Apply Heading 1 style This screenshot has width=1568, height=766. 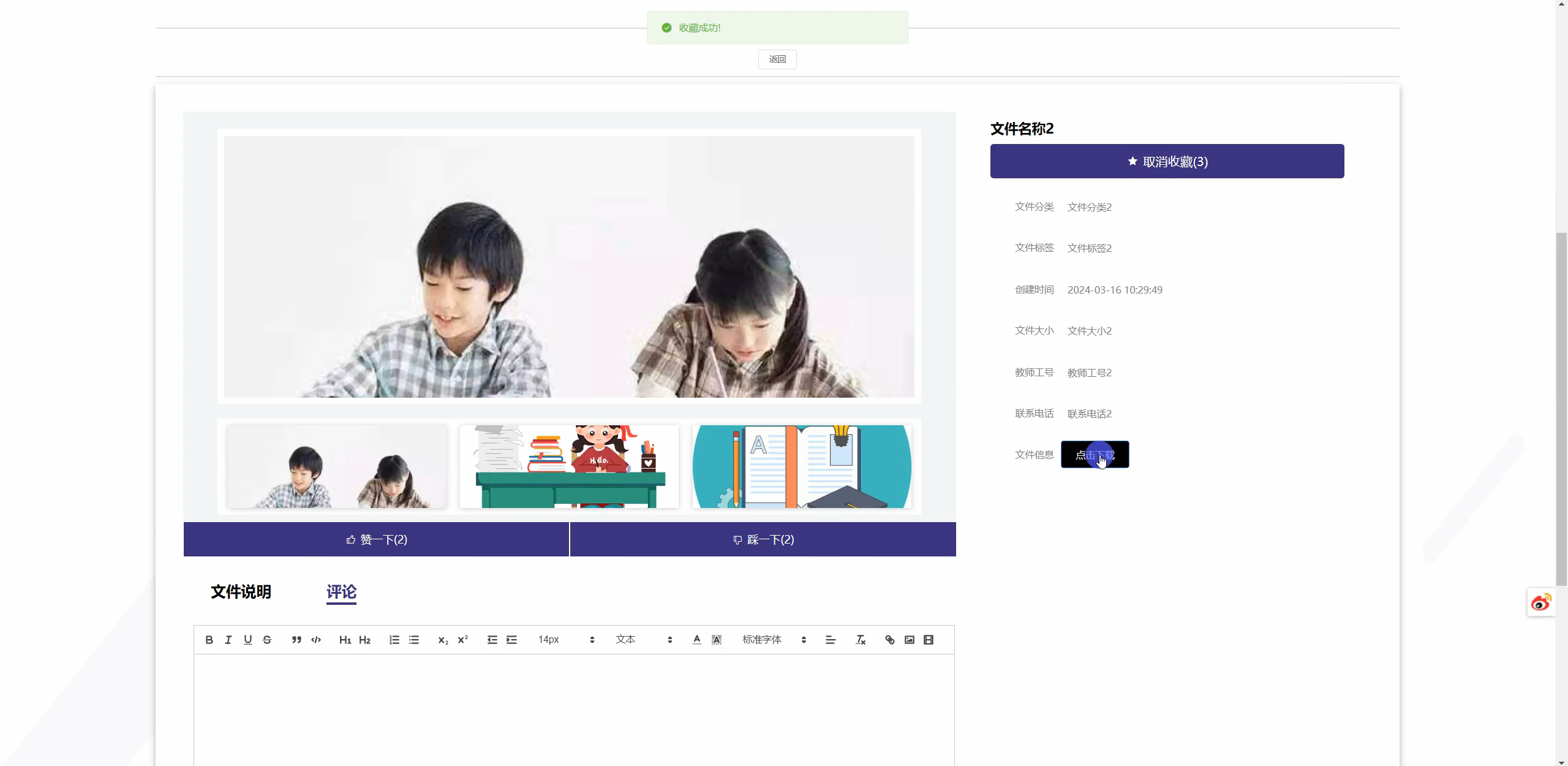pos(345,640)
